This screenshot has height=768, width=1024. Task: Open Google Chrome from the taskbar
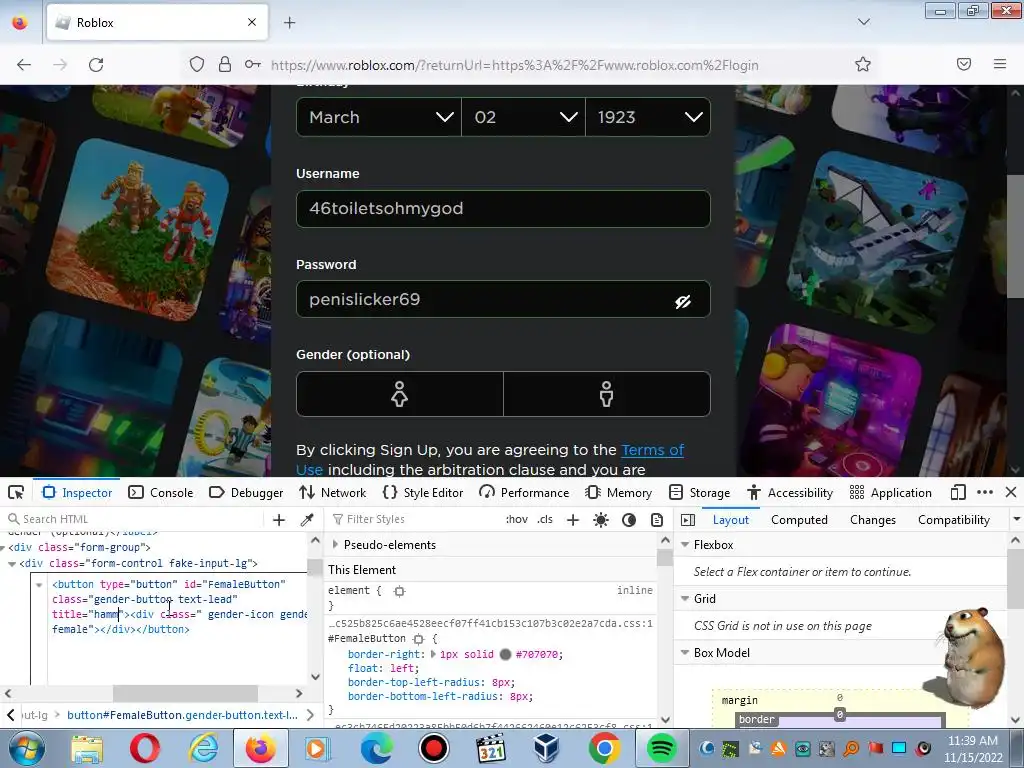pyautogui.click(x=604, y=748)
